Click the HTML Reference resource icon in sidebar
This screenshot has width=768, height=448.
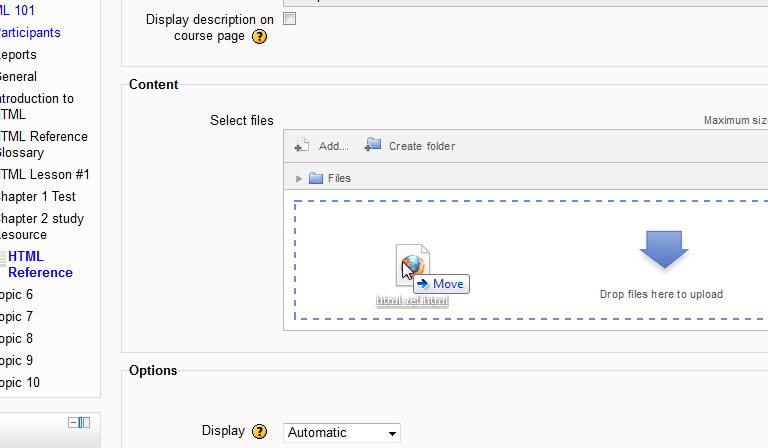2,258
